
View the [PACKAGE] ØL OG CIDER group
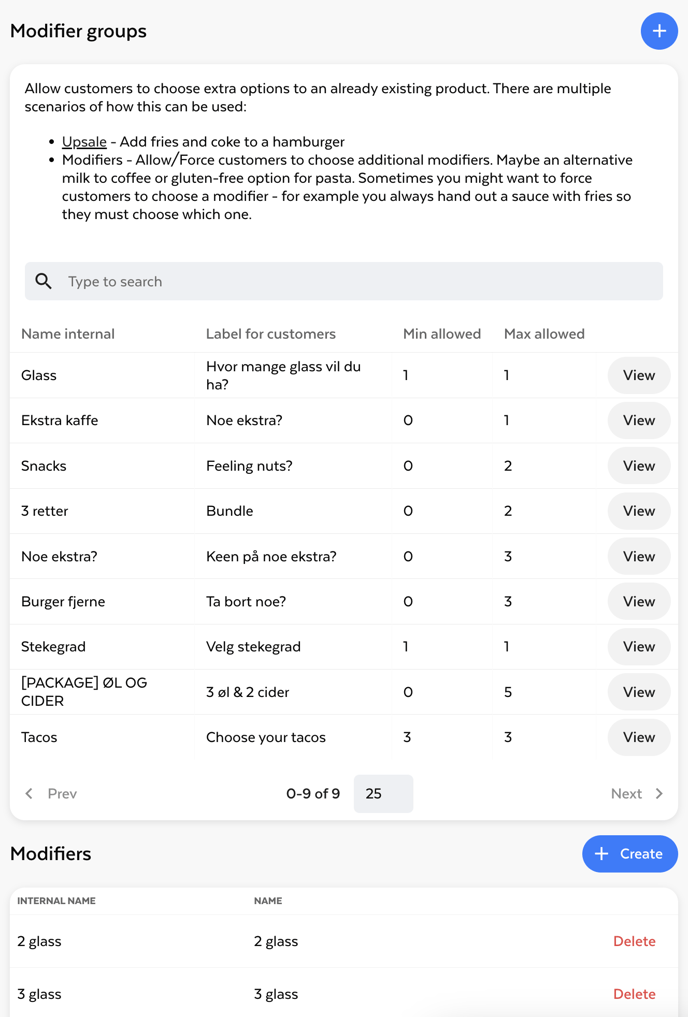[638, 692]
